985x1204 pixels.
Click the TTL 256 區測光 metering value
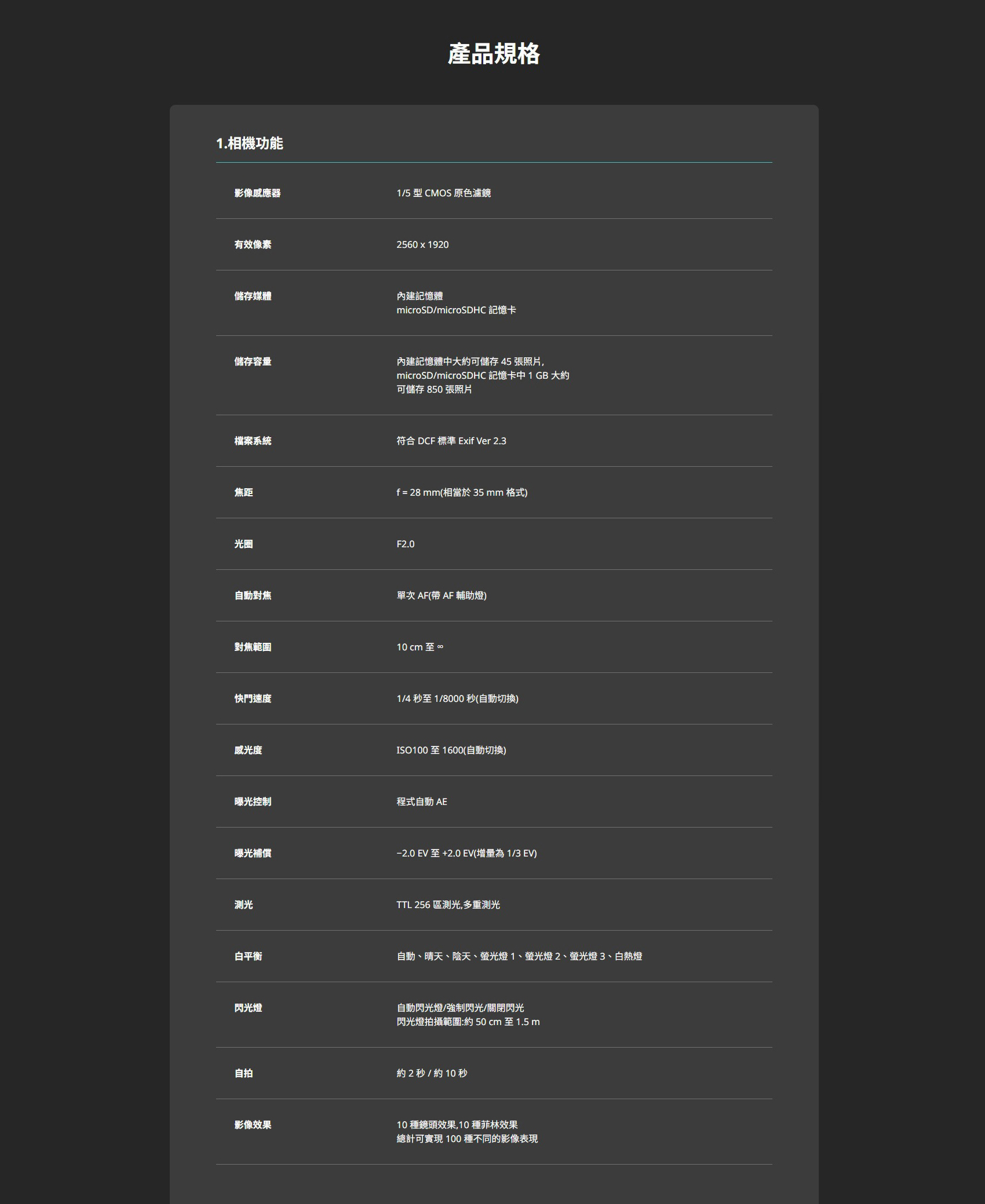(x=448, y=905)
